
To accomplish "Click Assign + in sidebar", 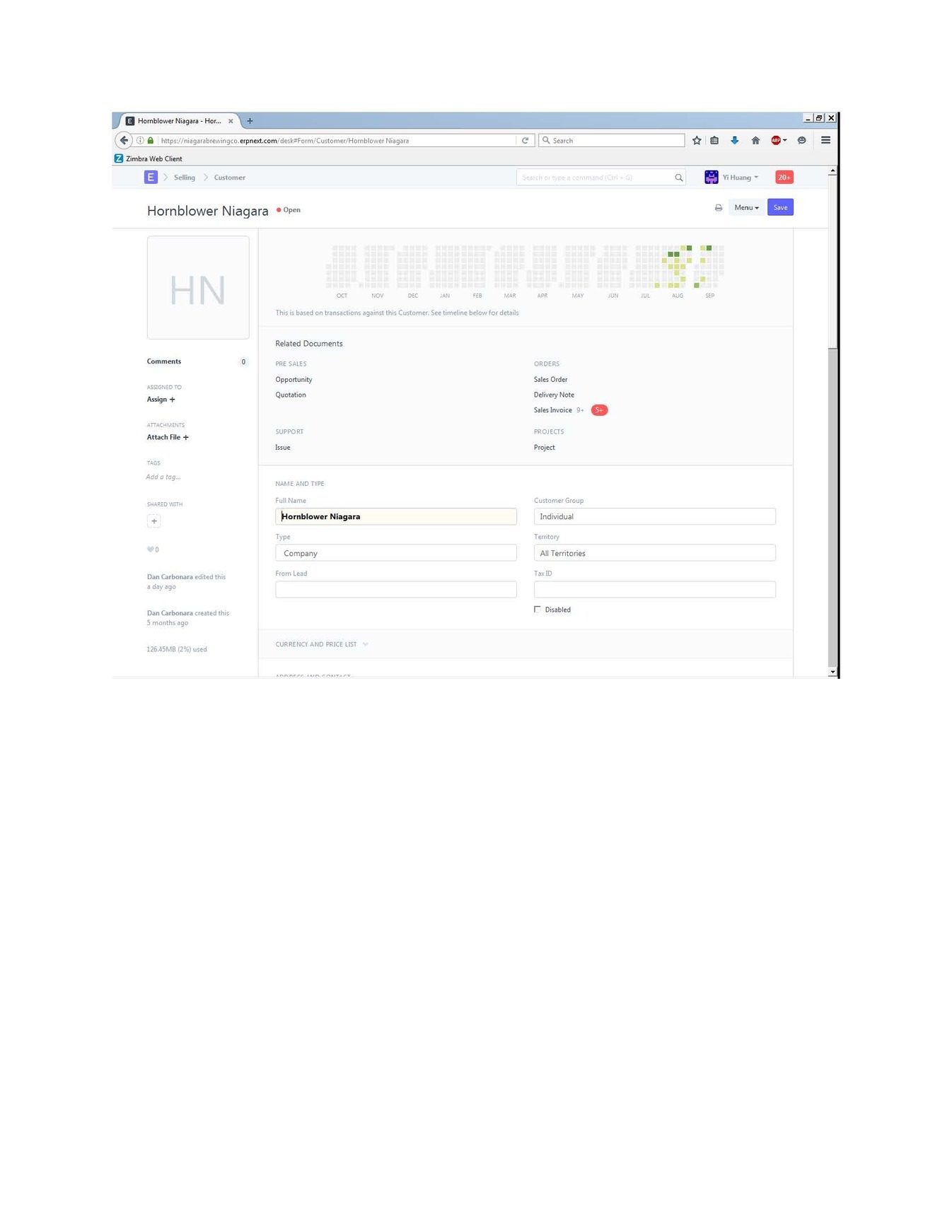I will tap(161, 400).
